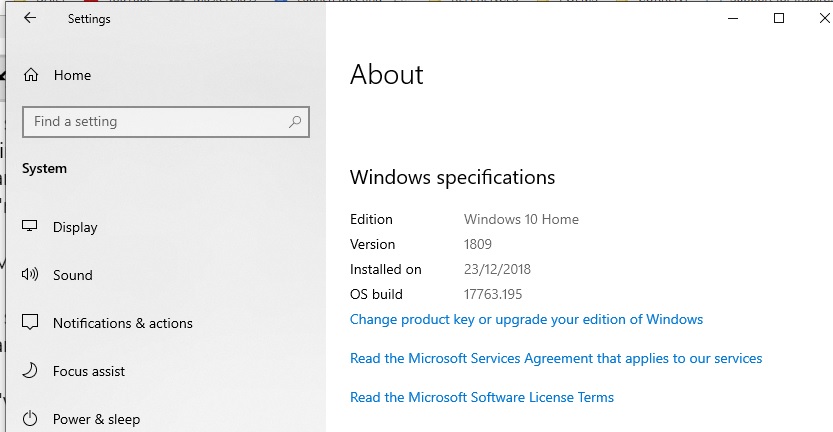Screen dimensions: 833x432
Task: Click the Focus assist moon icon
Action: pos(30,370)
